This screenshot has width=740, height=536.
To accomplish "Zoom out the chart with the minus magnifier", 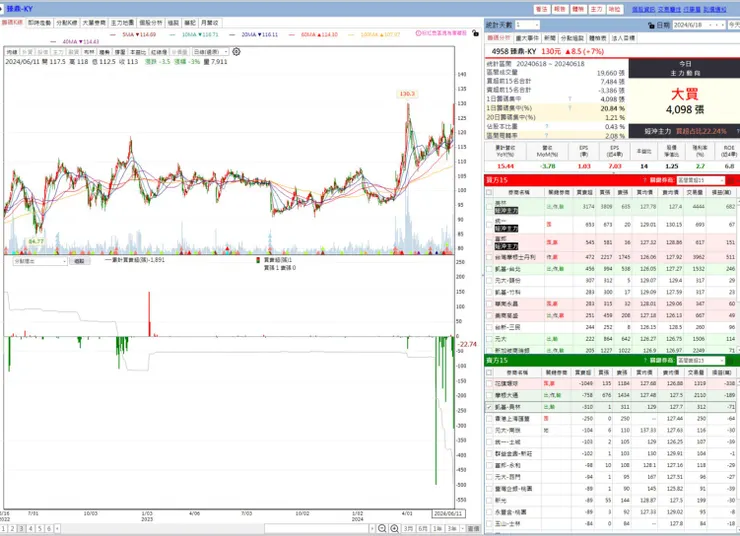I will point(382,528).
